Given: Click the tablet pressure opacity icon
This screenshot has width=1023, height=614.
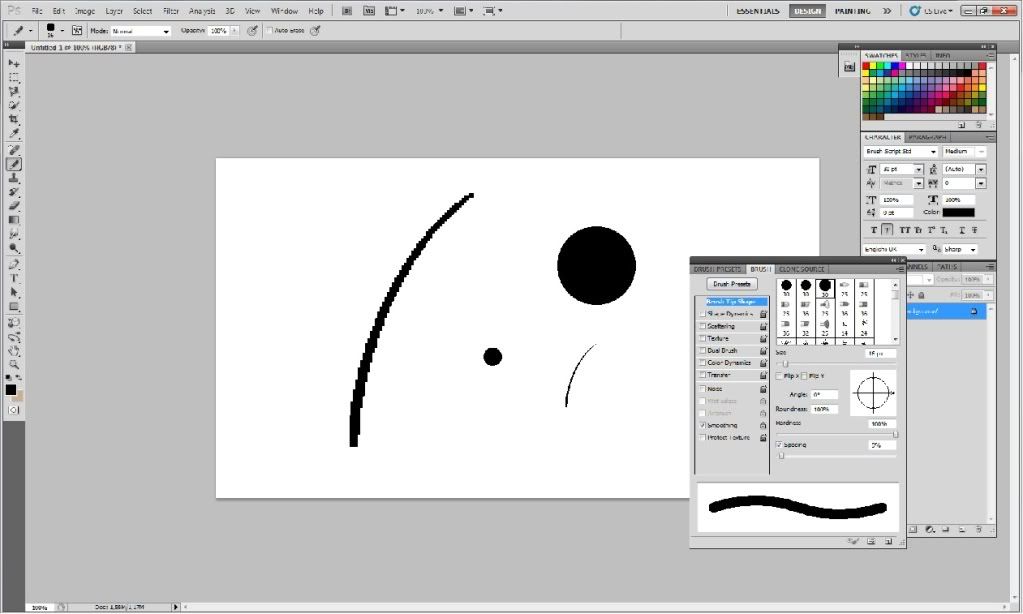Looking at the screenshot, I should tap(252, 31).
